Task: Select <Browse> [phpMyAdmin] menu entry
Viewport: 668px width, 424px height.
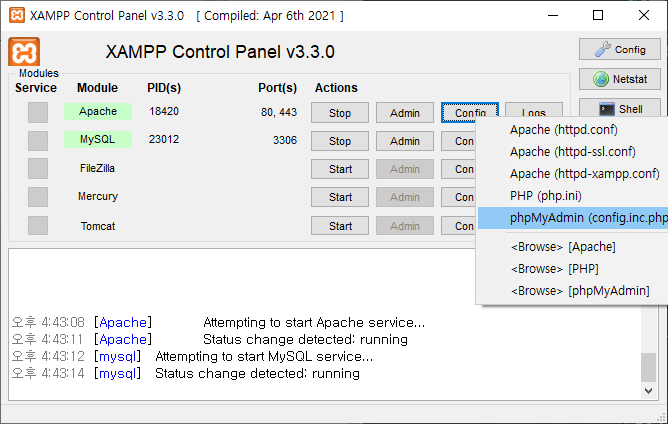Action: pyautogui.click(x=573, y=291)
